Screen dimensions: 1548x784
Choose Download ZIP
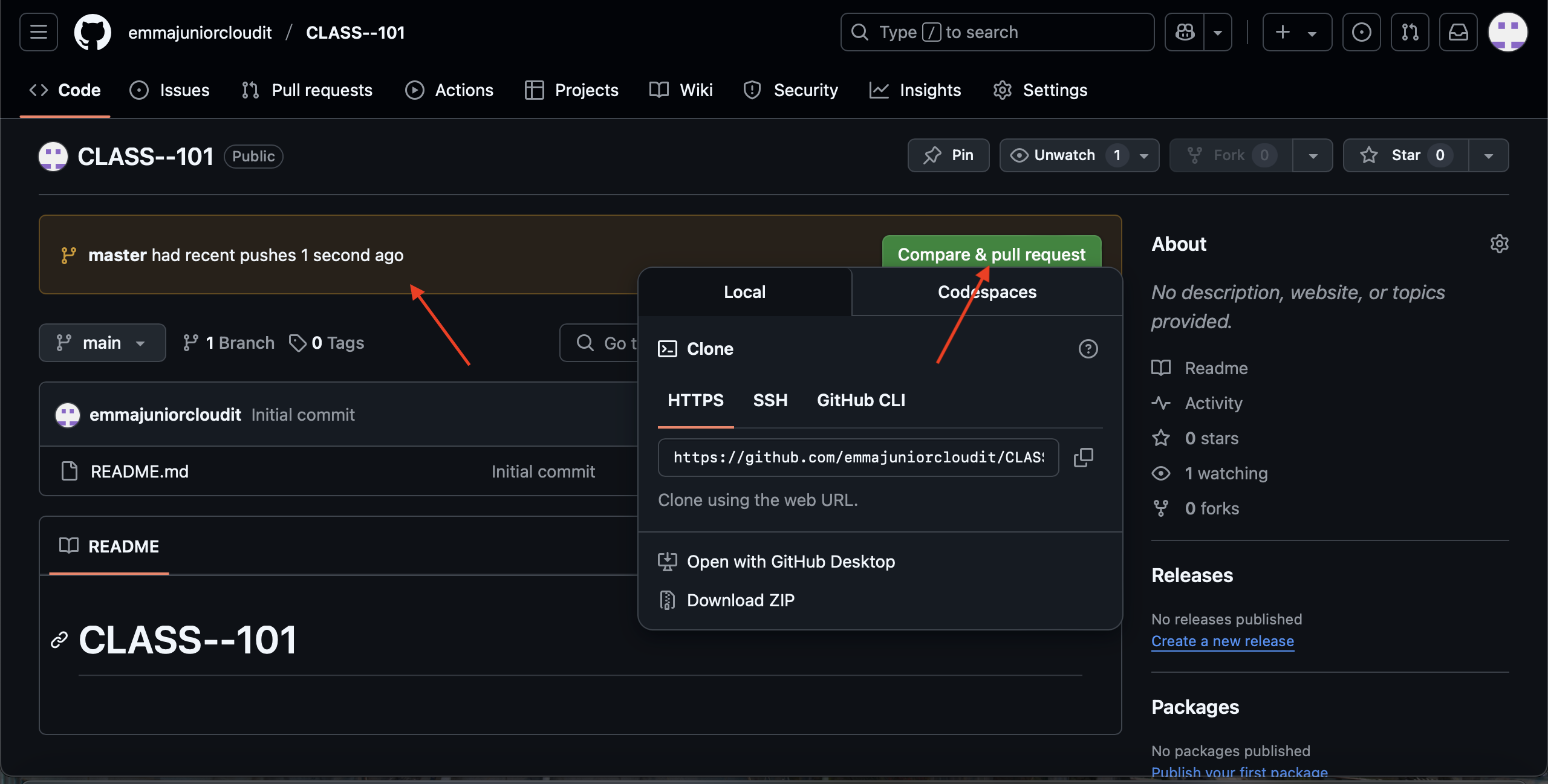tap(726, 600)
